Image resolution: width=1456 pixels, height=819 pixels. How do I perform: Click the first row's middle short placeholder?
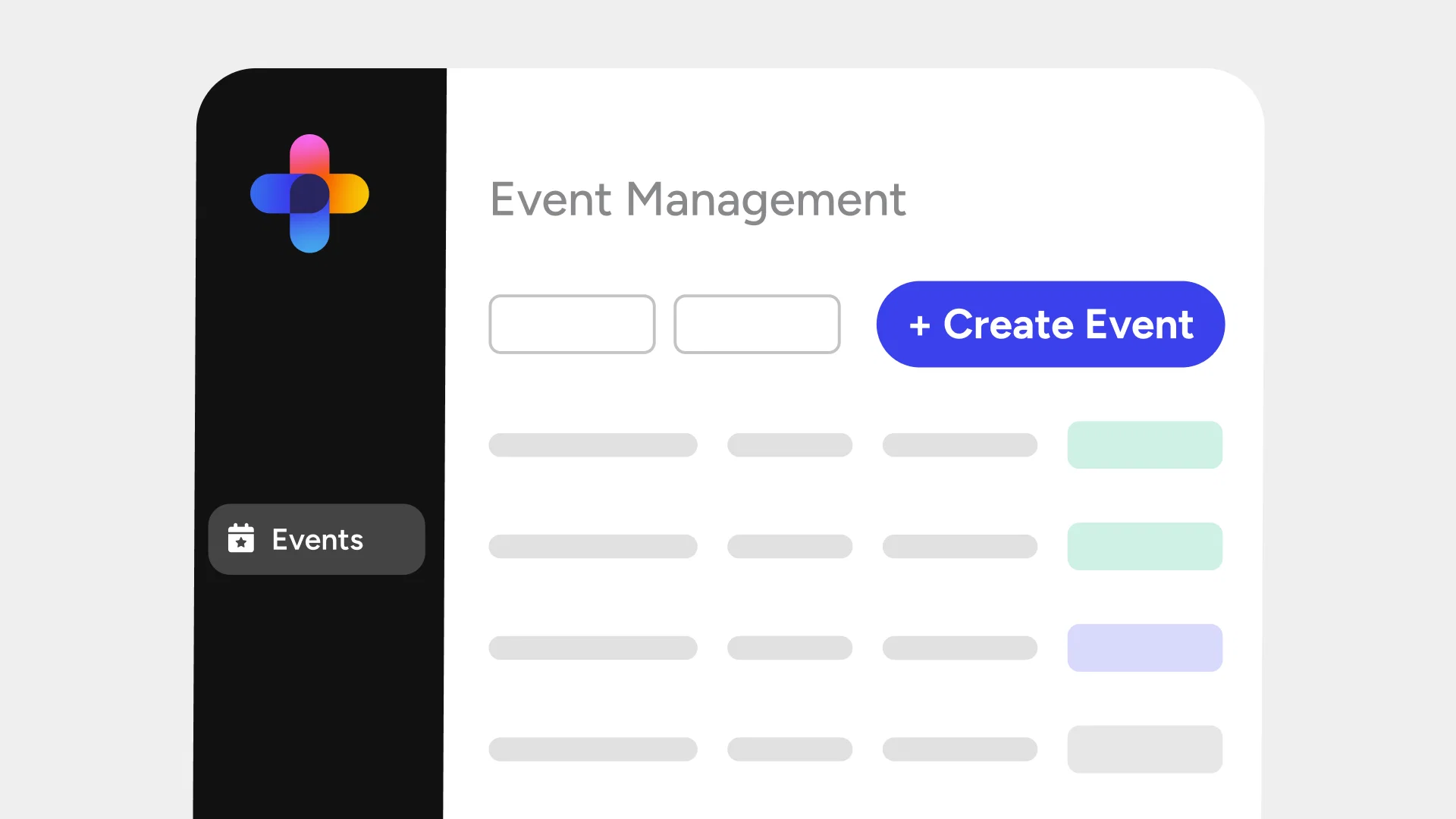coord(789,445)
